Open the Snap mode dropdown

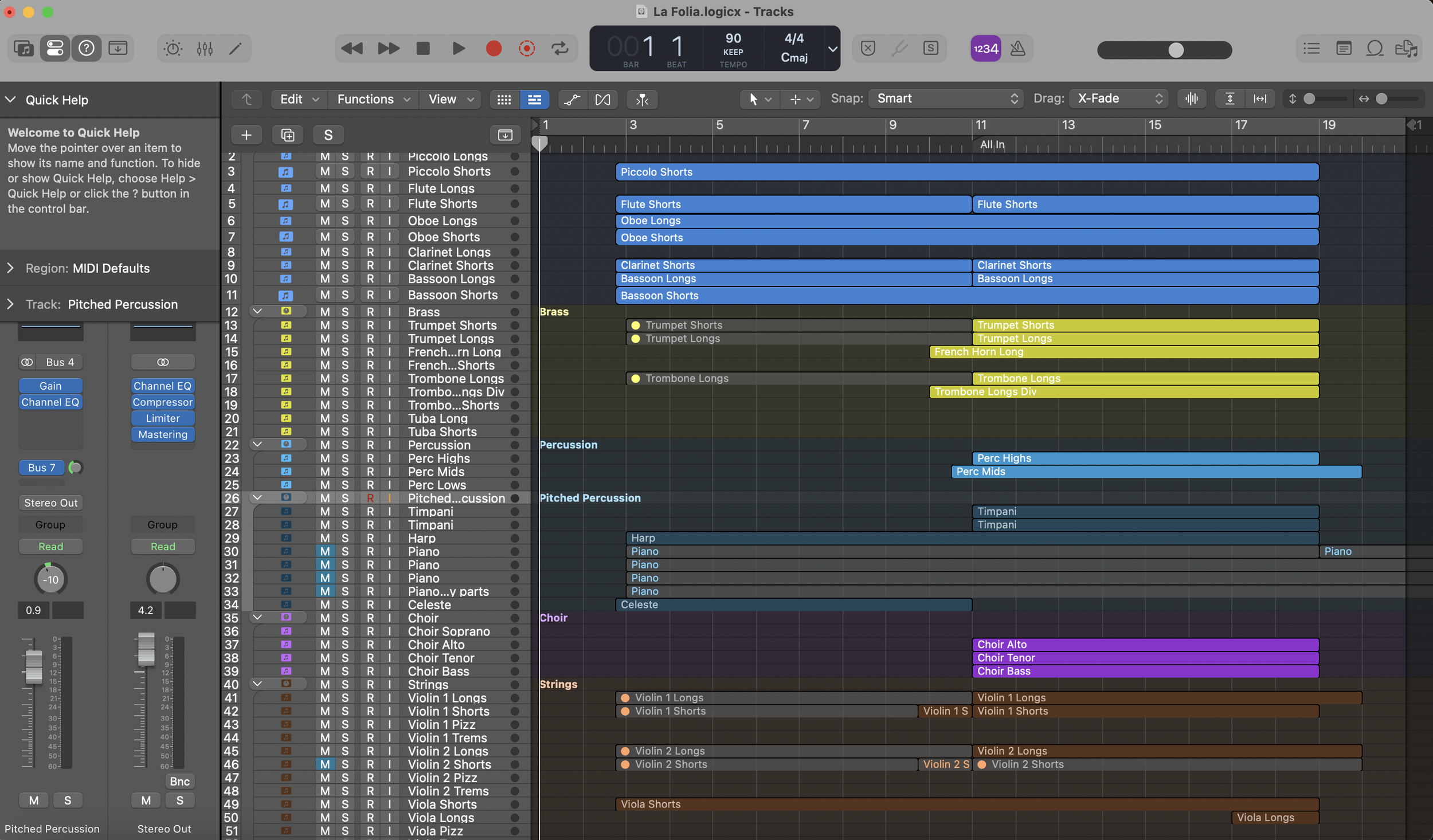946,99
